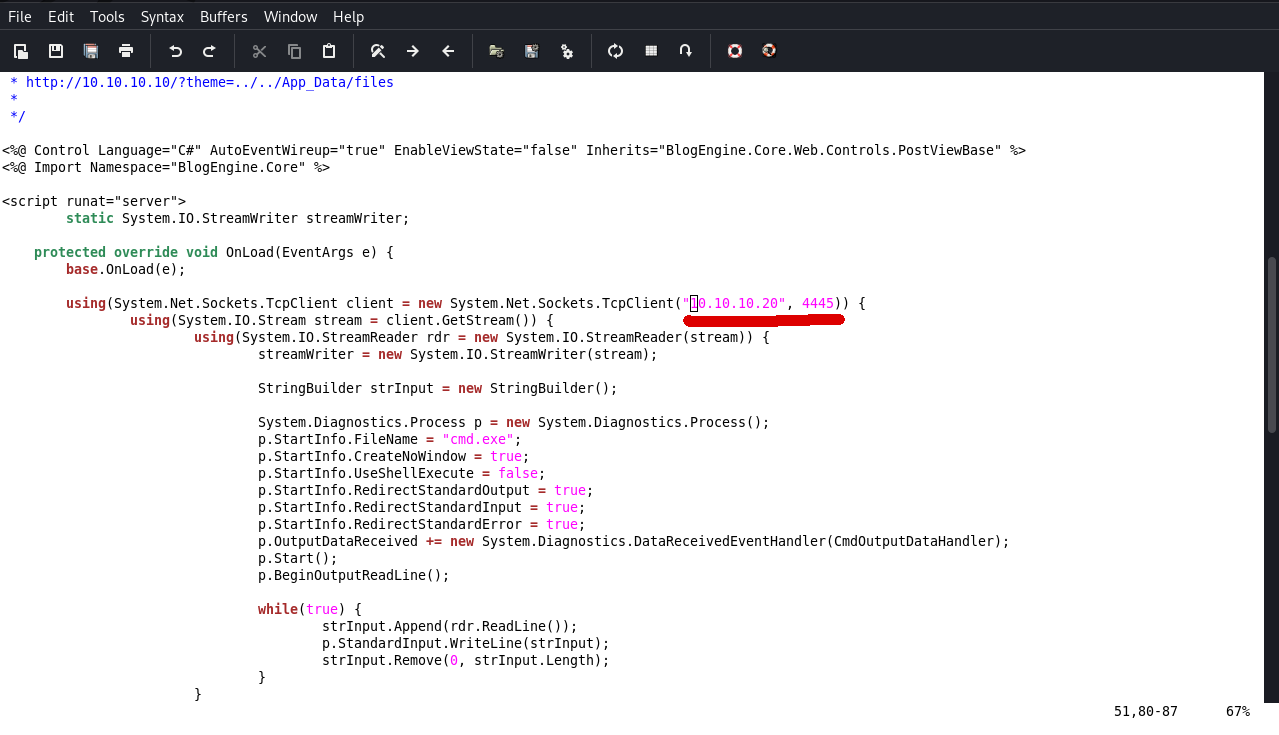Screen dimensions: 1279x735
Task: Click the vertical scrollbar thumb
Action: [x=1272, y=344]
